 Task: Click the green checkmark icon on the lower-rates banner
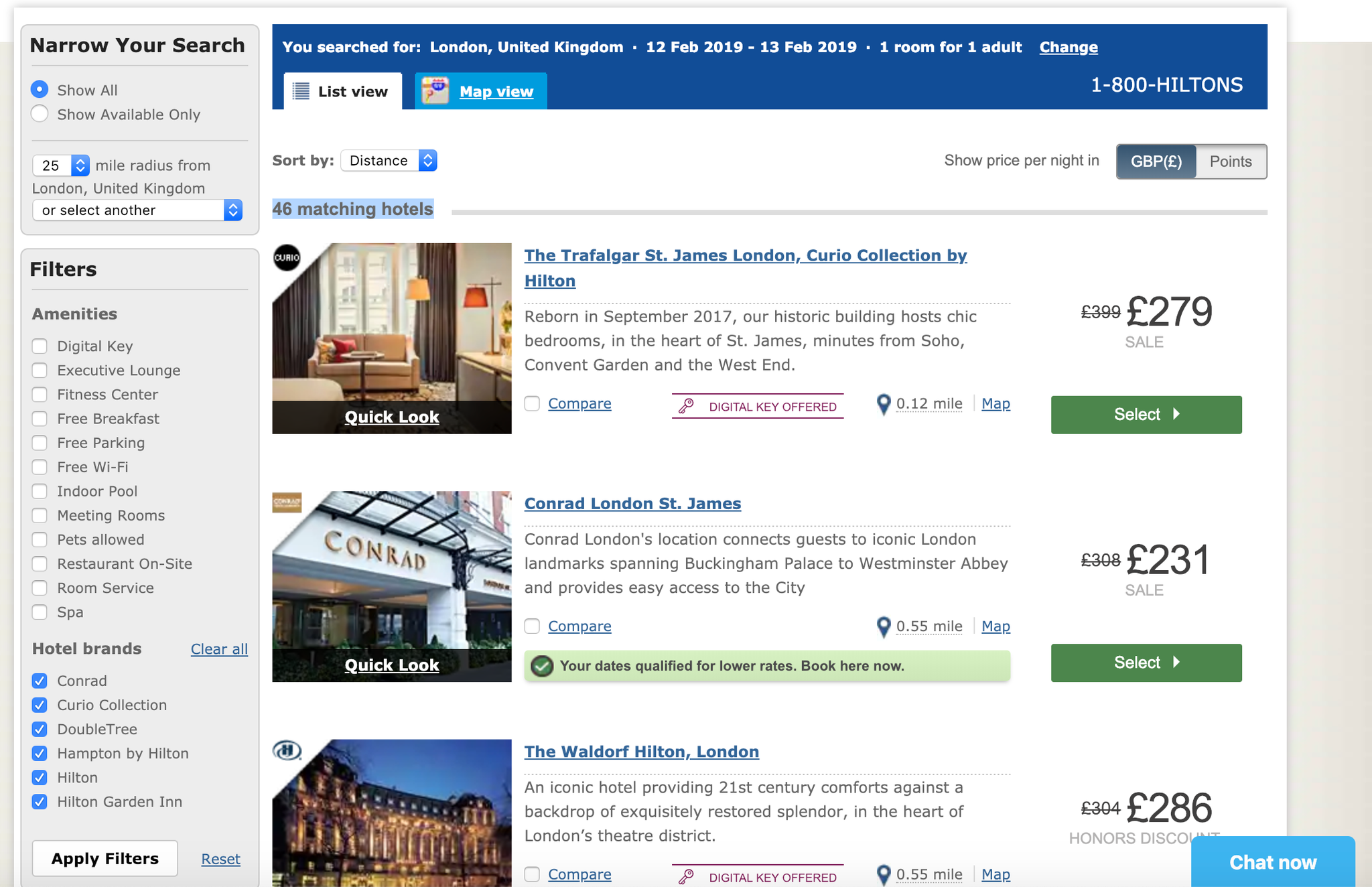tap(541, 666)
